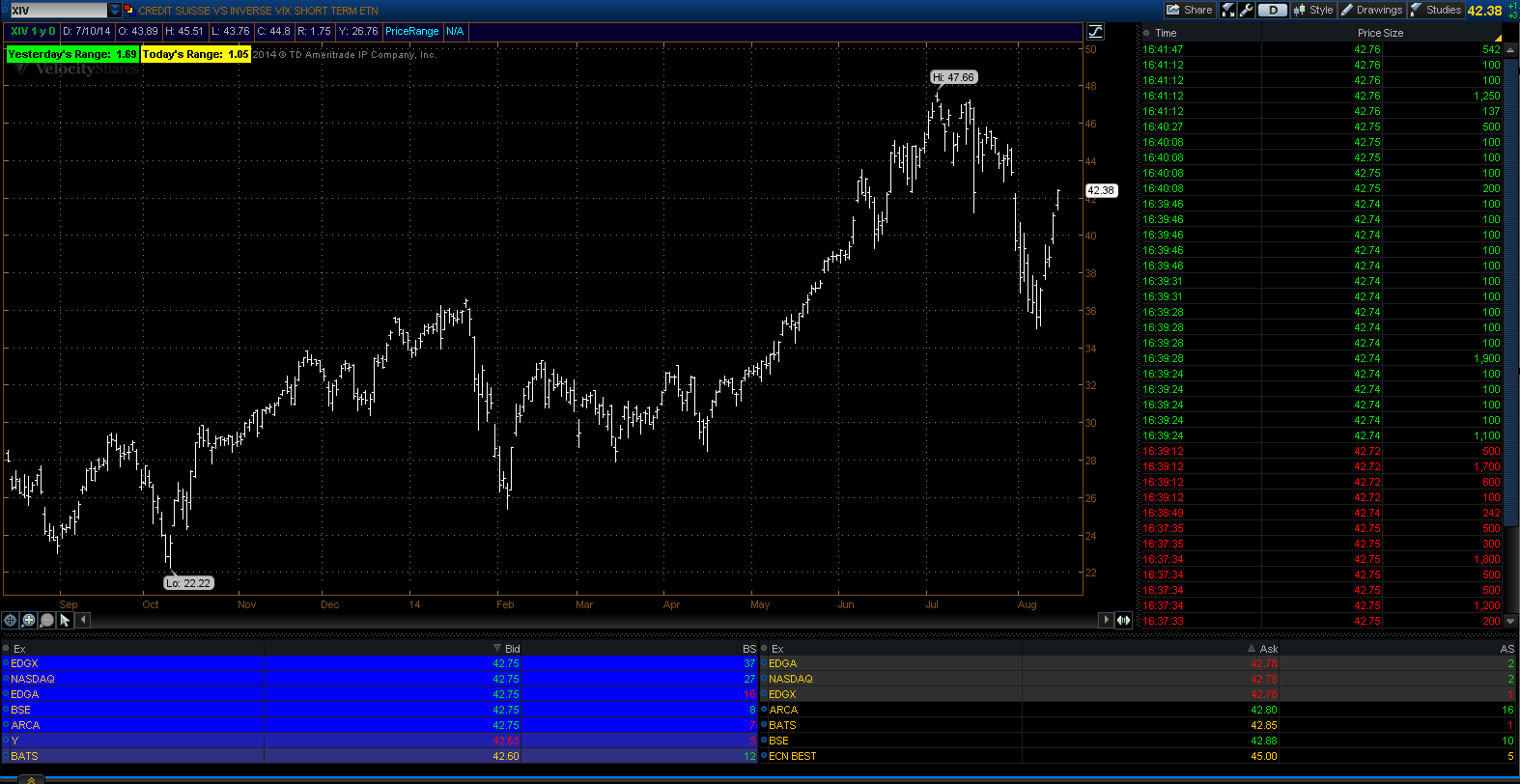1520x784 pixels.
Task: Click Today's Range yellow label
Action: pyautogui.click(x=196, y=54)
